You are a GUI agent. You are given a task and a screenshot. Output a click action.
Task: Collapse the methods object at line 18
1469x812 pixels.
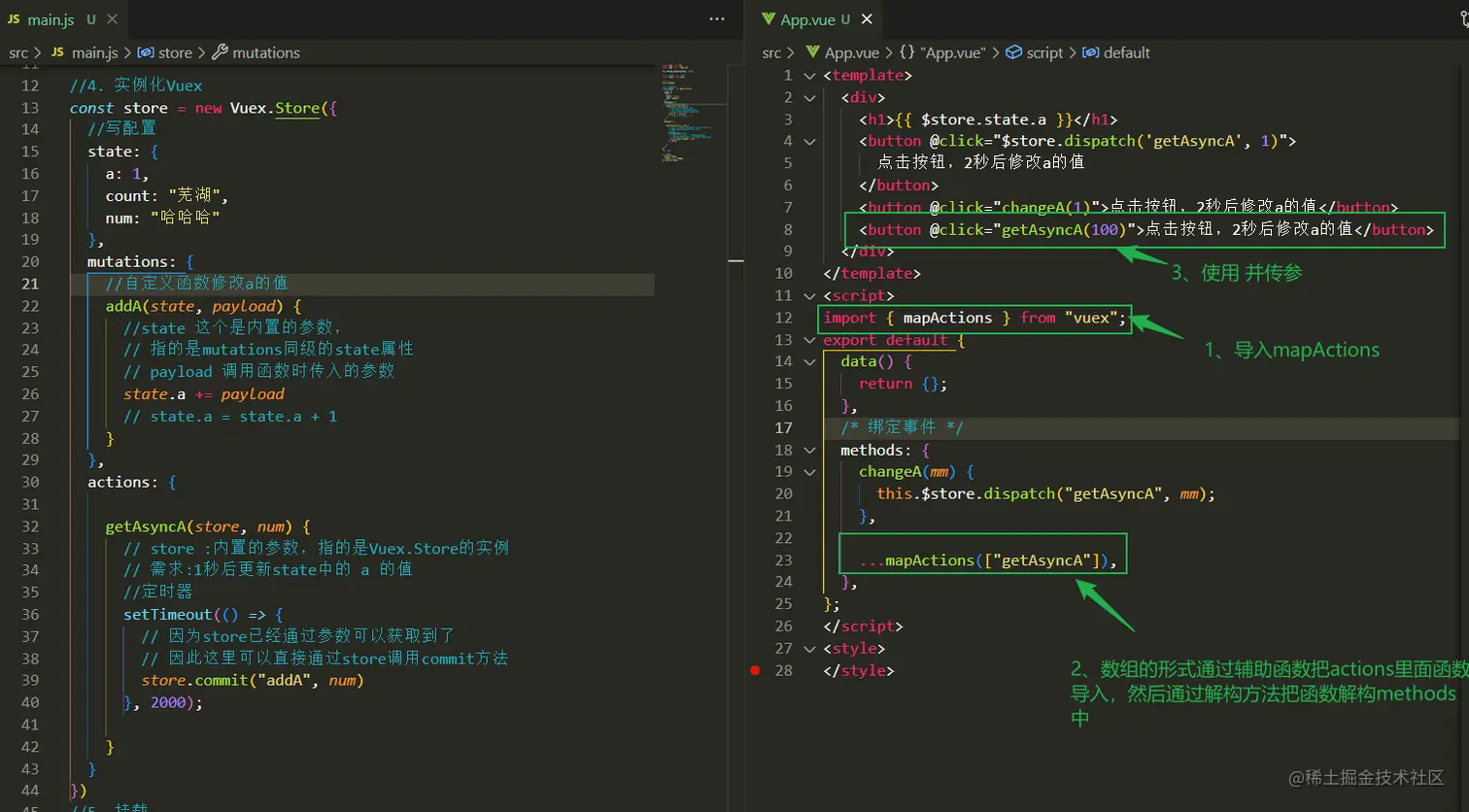(x=809, y=450)
